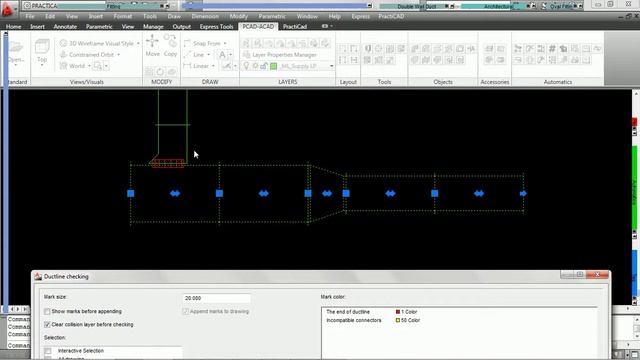Screen dimensions: 640x360
Task: Expand the Linear dimension dropdown arrow
Action: pos(213,66)
